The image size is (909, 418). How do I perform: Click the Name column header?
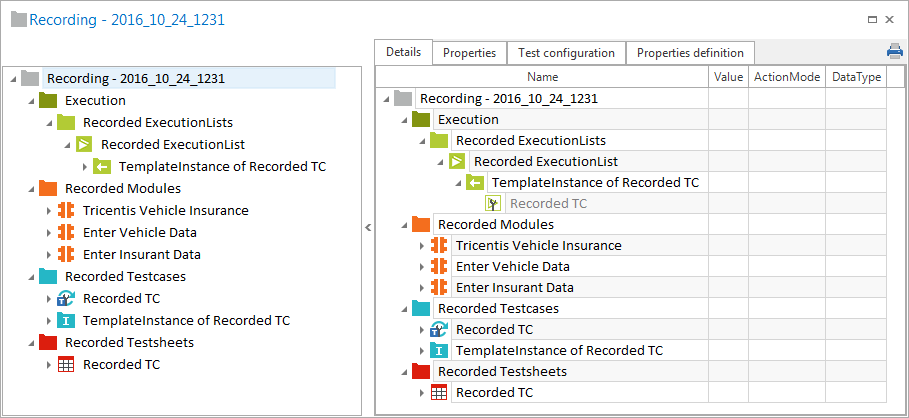(542, 77)
